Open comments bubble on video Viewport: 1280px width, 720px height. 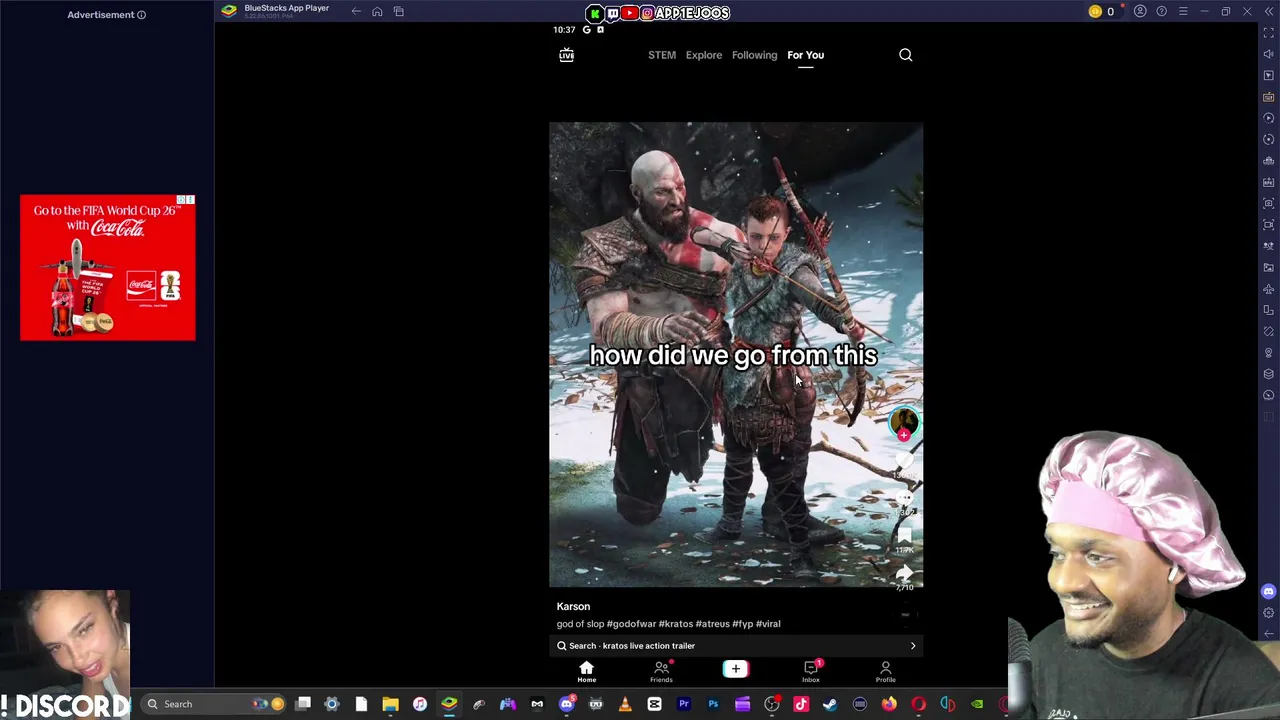click(904, 499)
